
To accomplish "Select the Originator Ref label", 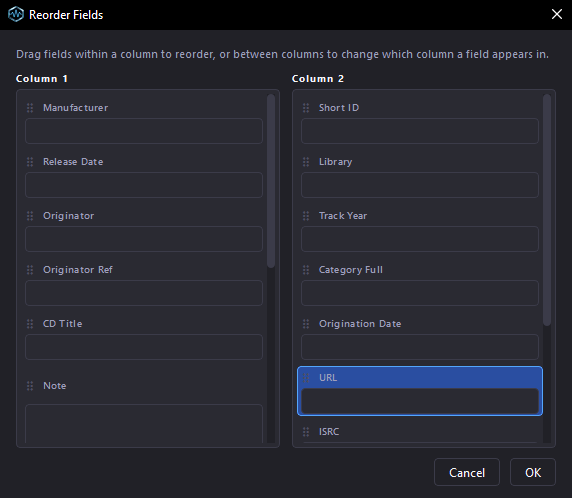I will tap(78, 270).
